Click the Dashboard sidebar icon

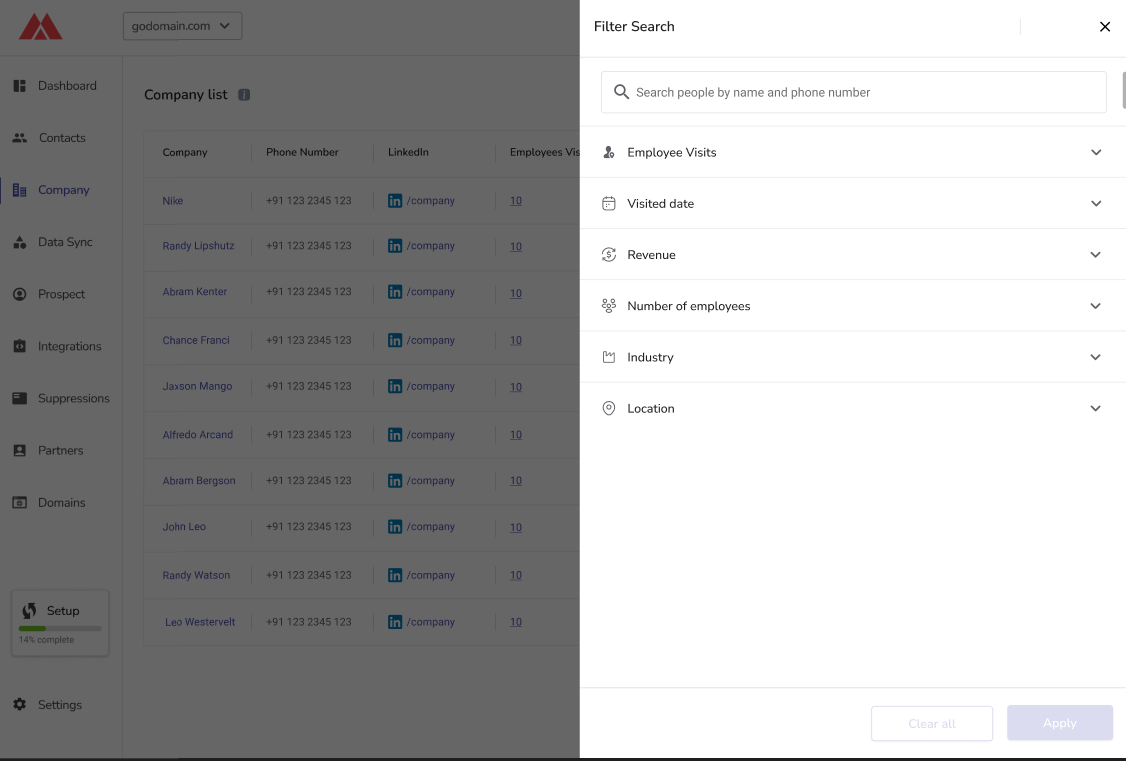19,85
